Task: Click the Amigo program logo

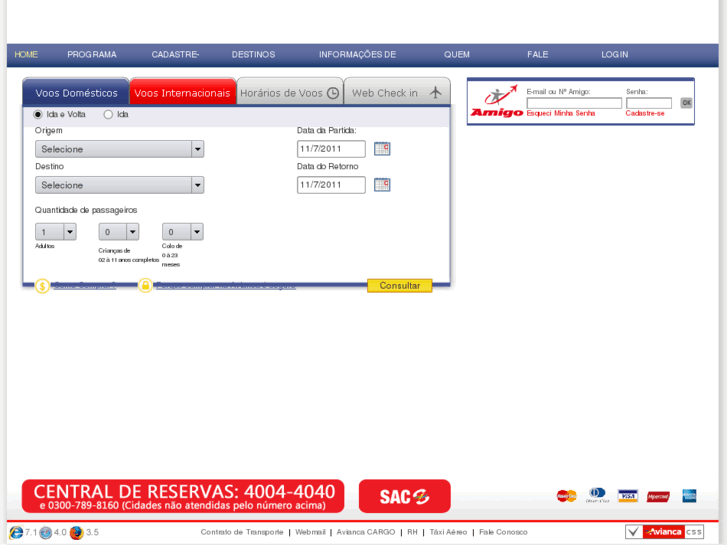Action: (497, 101)
